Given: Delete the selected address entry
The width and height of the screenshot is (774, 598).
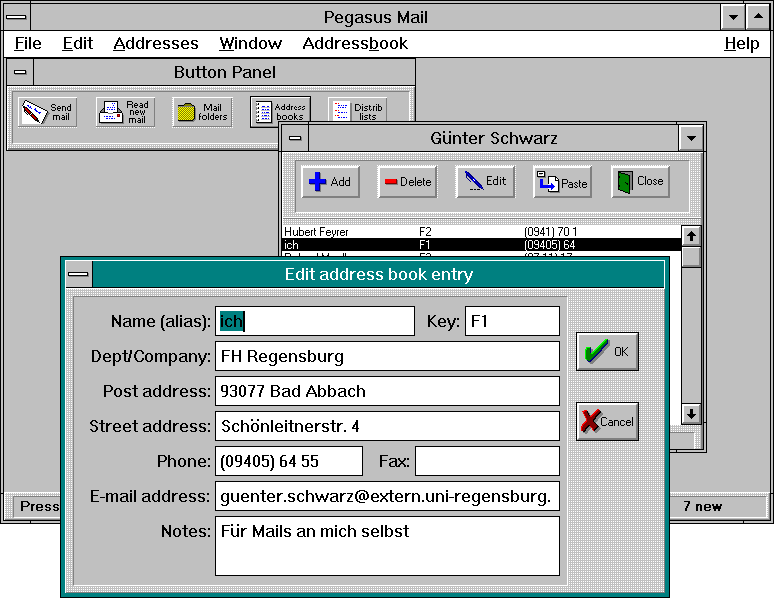Looking at the screenshot, I should click(408, 182).
